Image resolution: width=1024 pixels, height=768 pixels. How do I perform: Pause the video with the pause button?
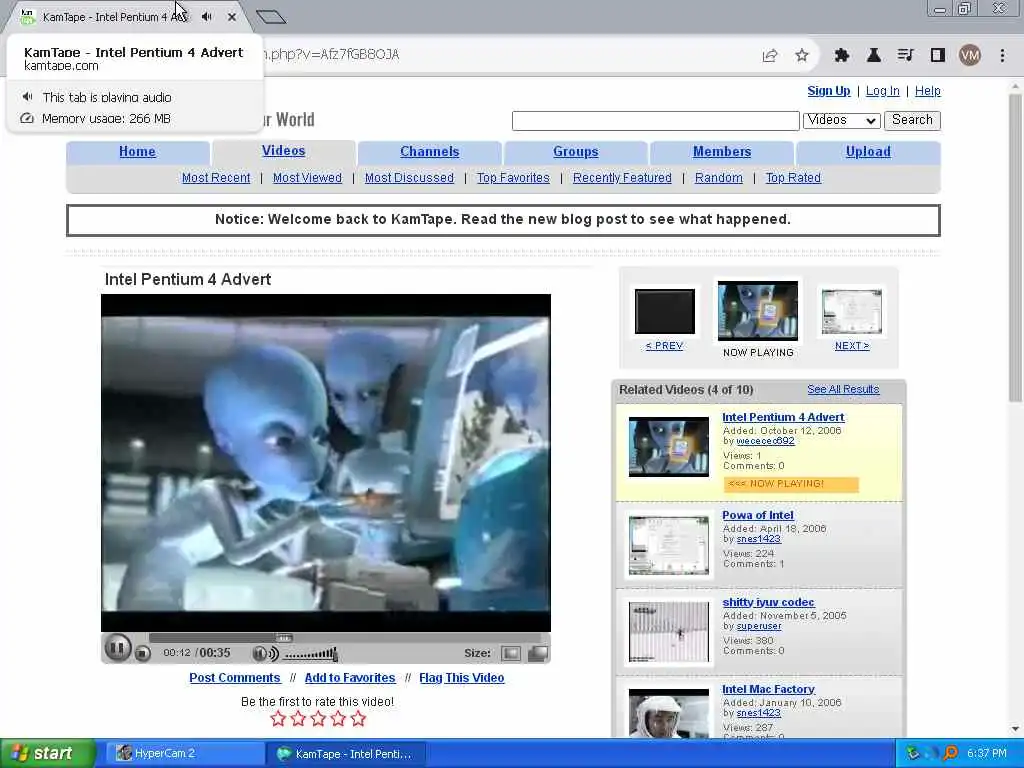[x=118, y=648]
